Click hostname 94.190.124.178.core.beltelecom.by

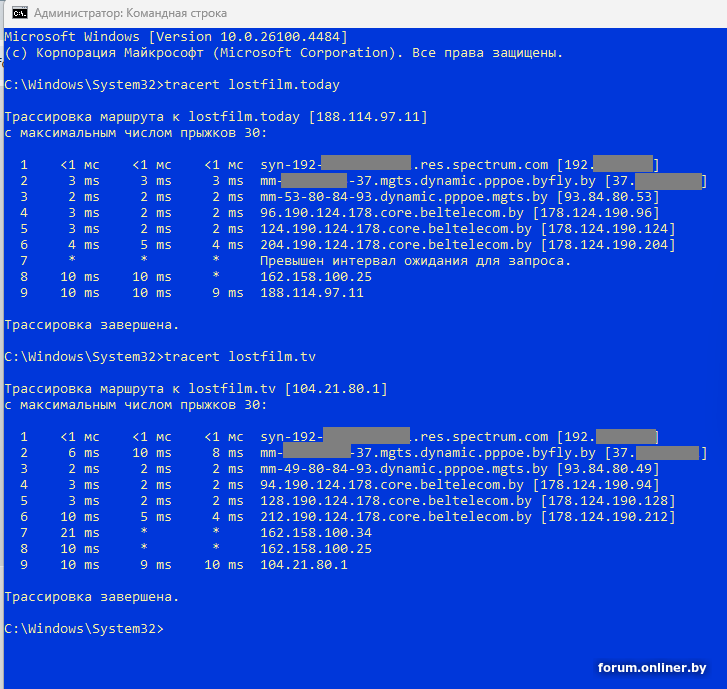click(x=392, y=485)
